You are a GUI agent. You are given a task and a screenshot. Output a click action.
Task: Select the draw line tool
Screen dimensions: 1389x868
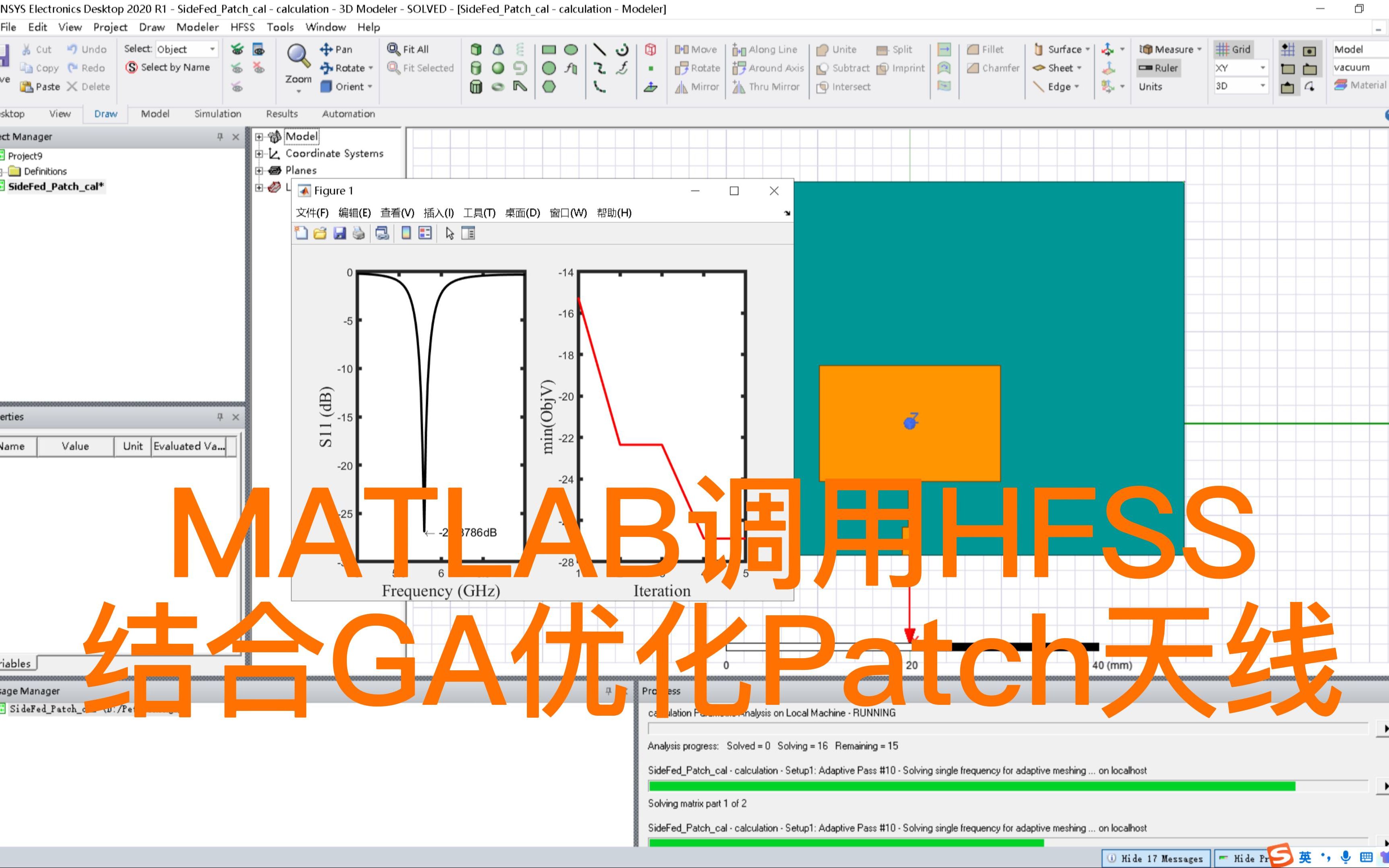click(599, 49)
